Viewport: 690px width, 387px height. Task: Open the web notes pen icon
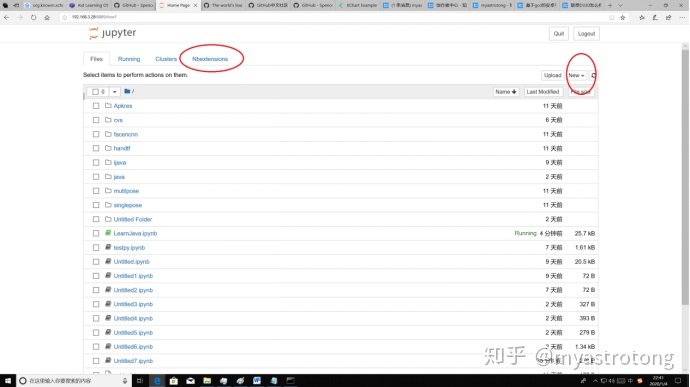(x=655, y=18)
